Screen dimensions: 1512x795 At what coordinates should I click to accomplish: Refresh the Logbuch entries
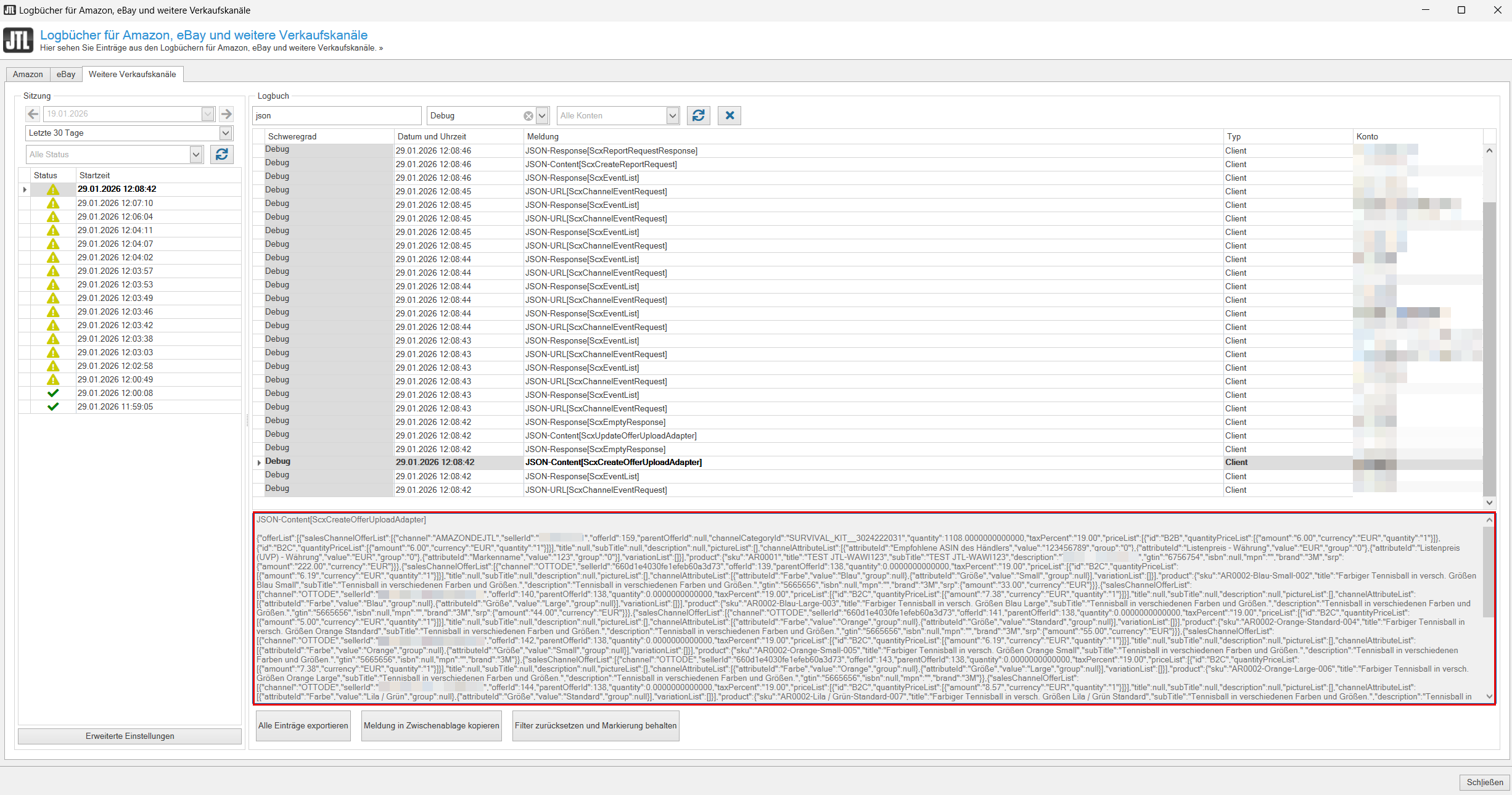[698, 115]
